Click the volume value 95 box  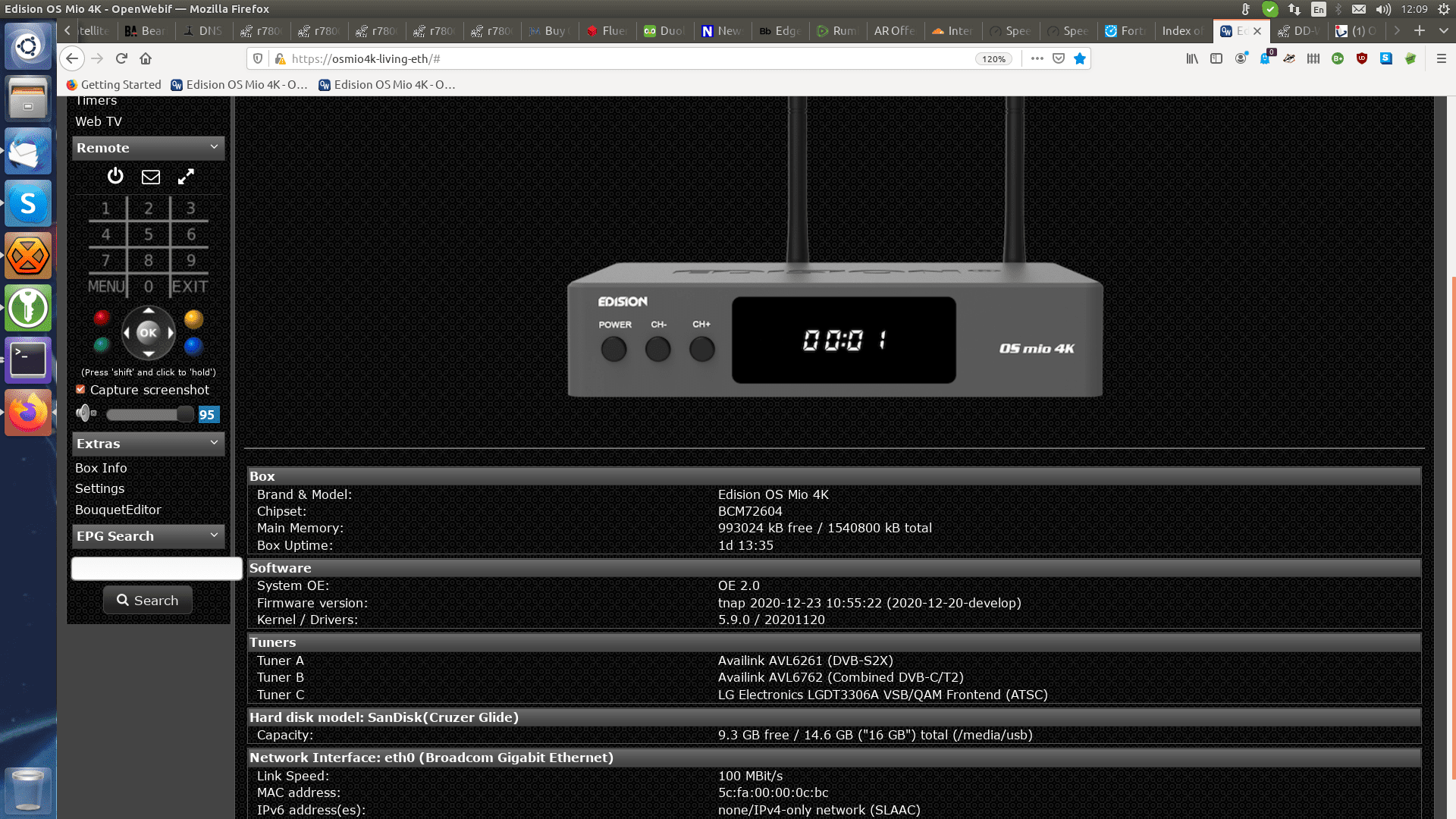pos(208,415)
